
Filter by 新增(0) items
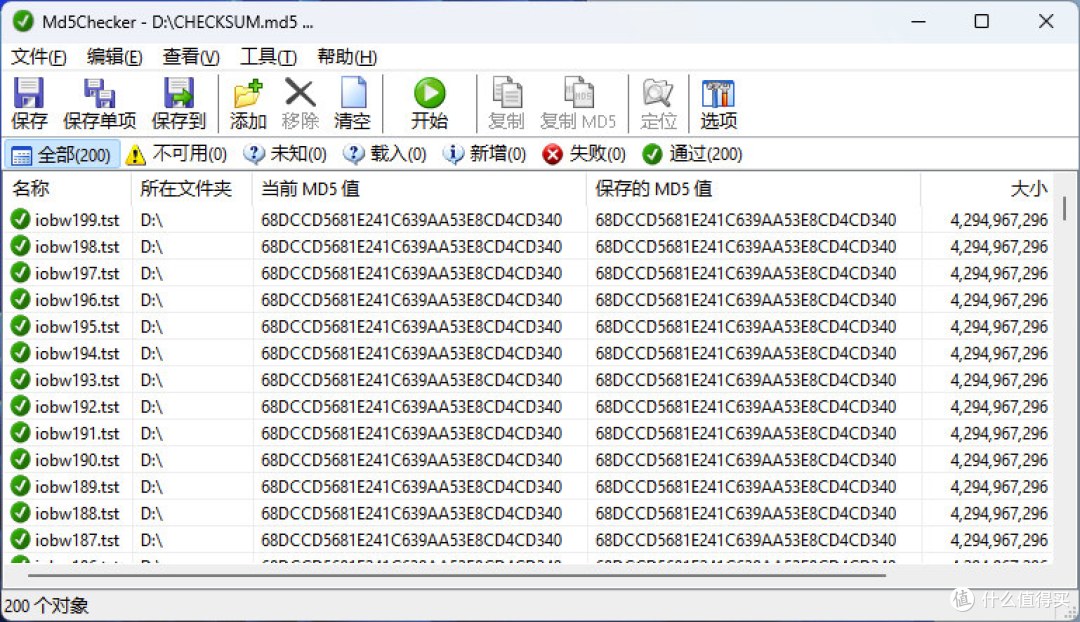click(x=484, y=154)
